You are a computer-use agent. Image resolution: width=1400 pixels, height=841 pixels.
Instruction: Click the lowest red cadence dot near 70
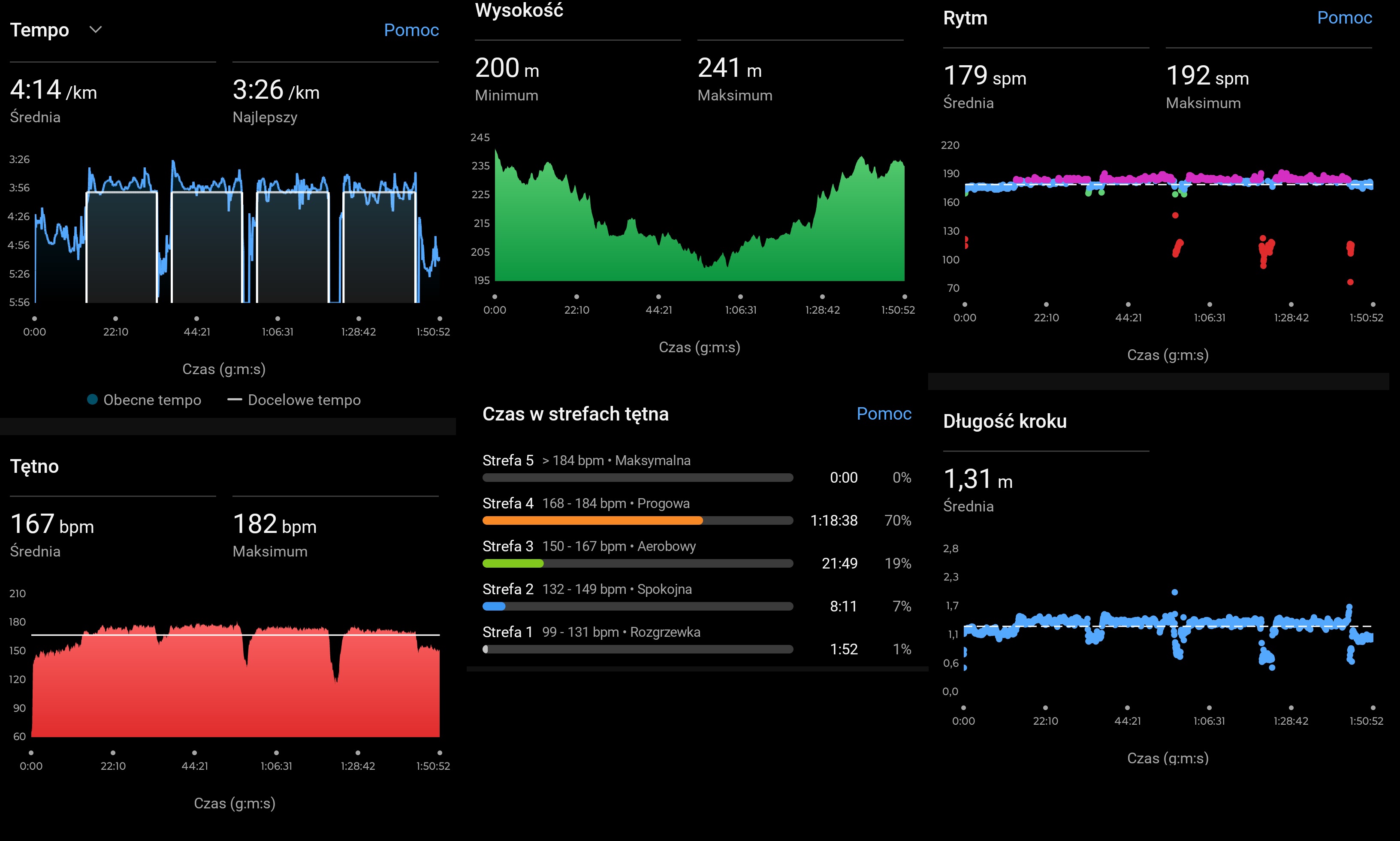click(x=1350, y=281)
